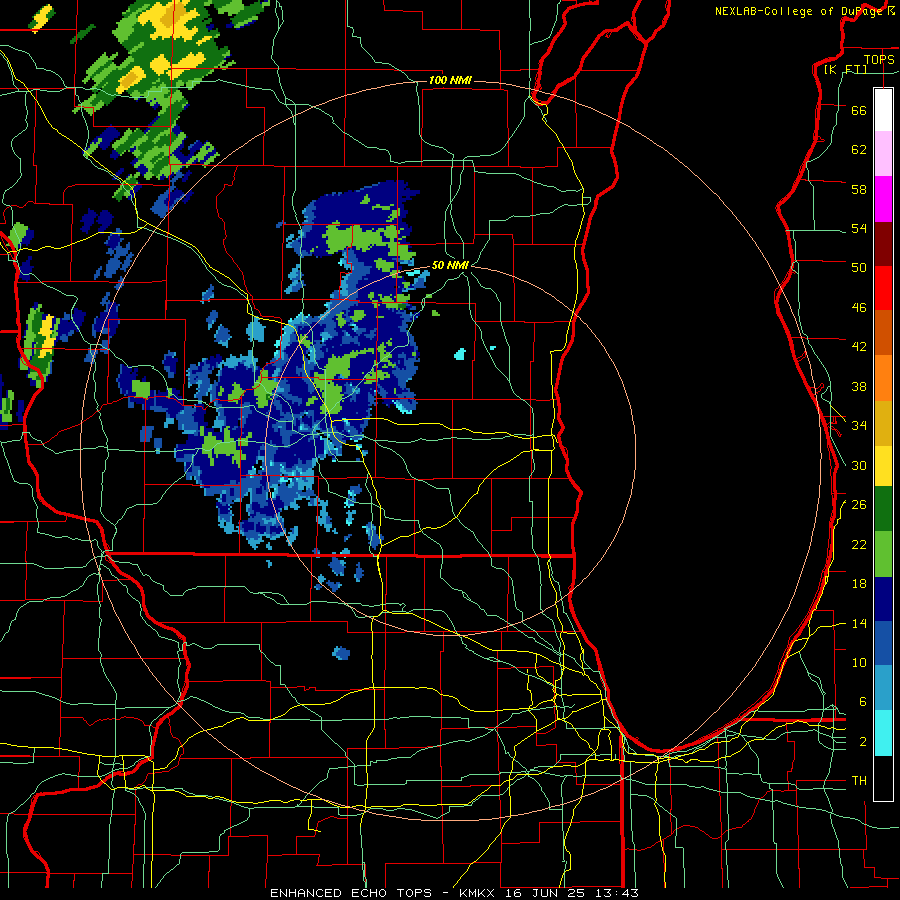Pick the navy blue legend swatch
Image resolution: width=900 pixels, height=900 pixels.
point(883,599)
